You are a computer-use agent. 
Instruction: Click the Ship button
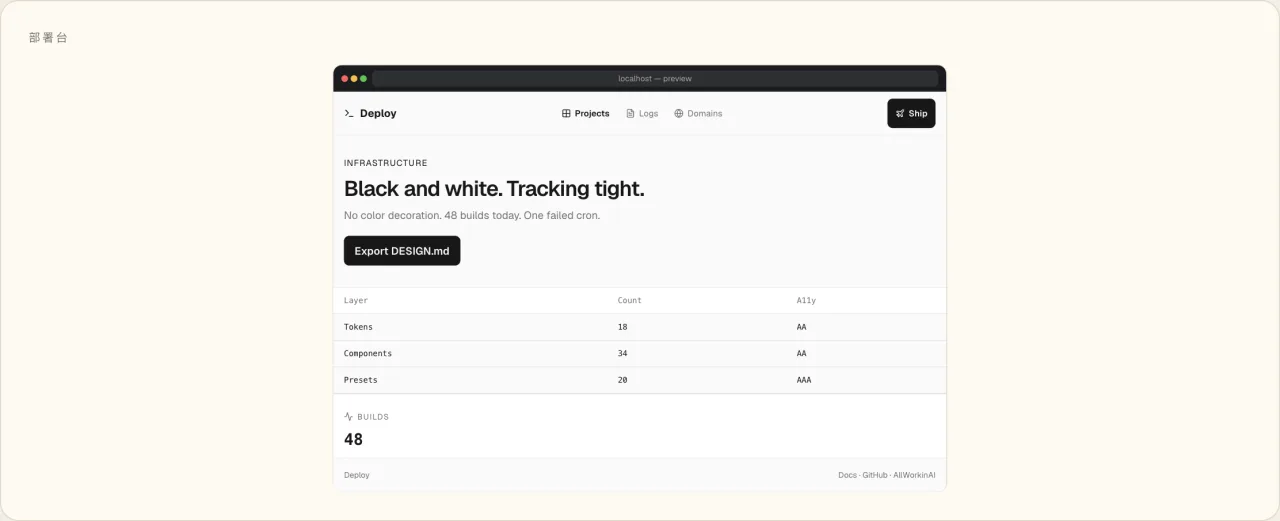[x=911, y=114]
